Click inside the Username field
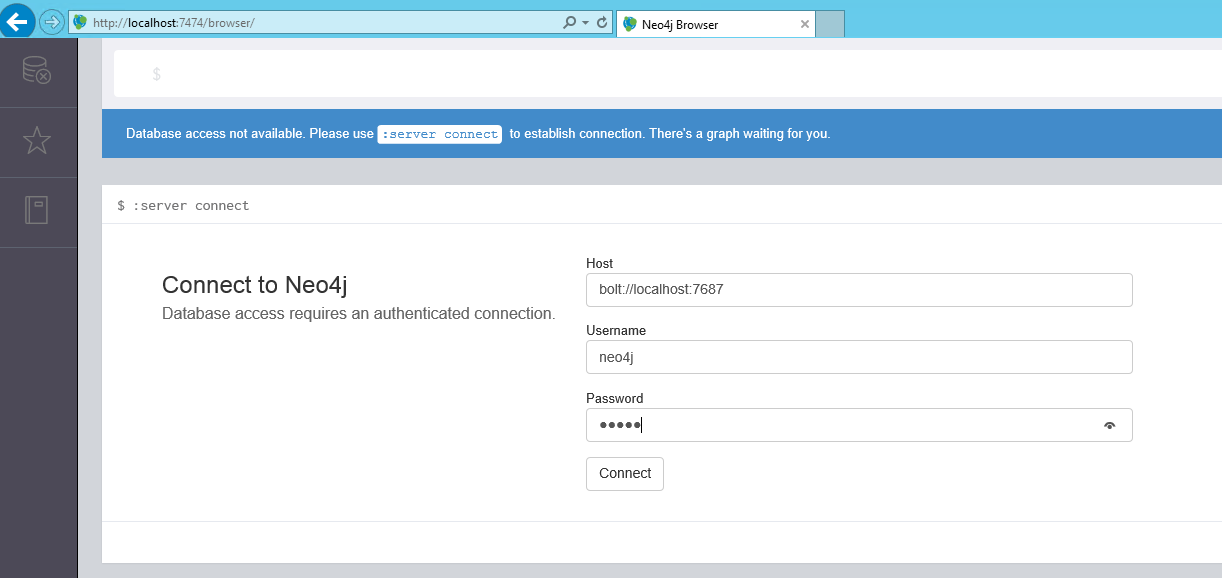This screenshot has width=1222, height=578. pos(859,356)
